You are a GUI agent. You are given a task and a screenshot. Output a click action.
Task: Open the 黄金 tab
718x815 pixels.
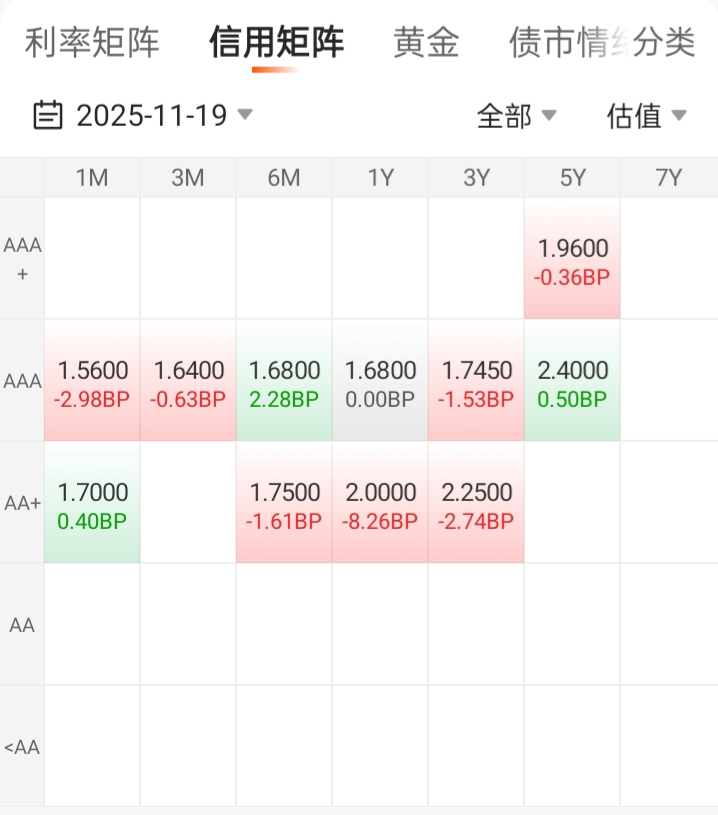[426, 43]
